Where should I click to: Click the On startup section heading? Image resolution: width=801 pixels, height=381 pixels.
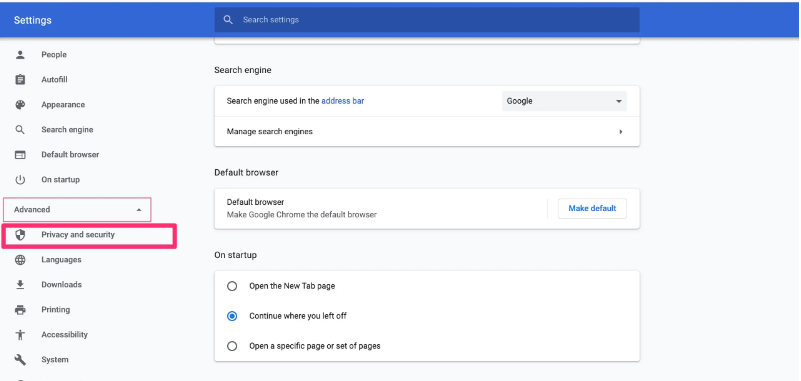(x=235, y=255)
